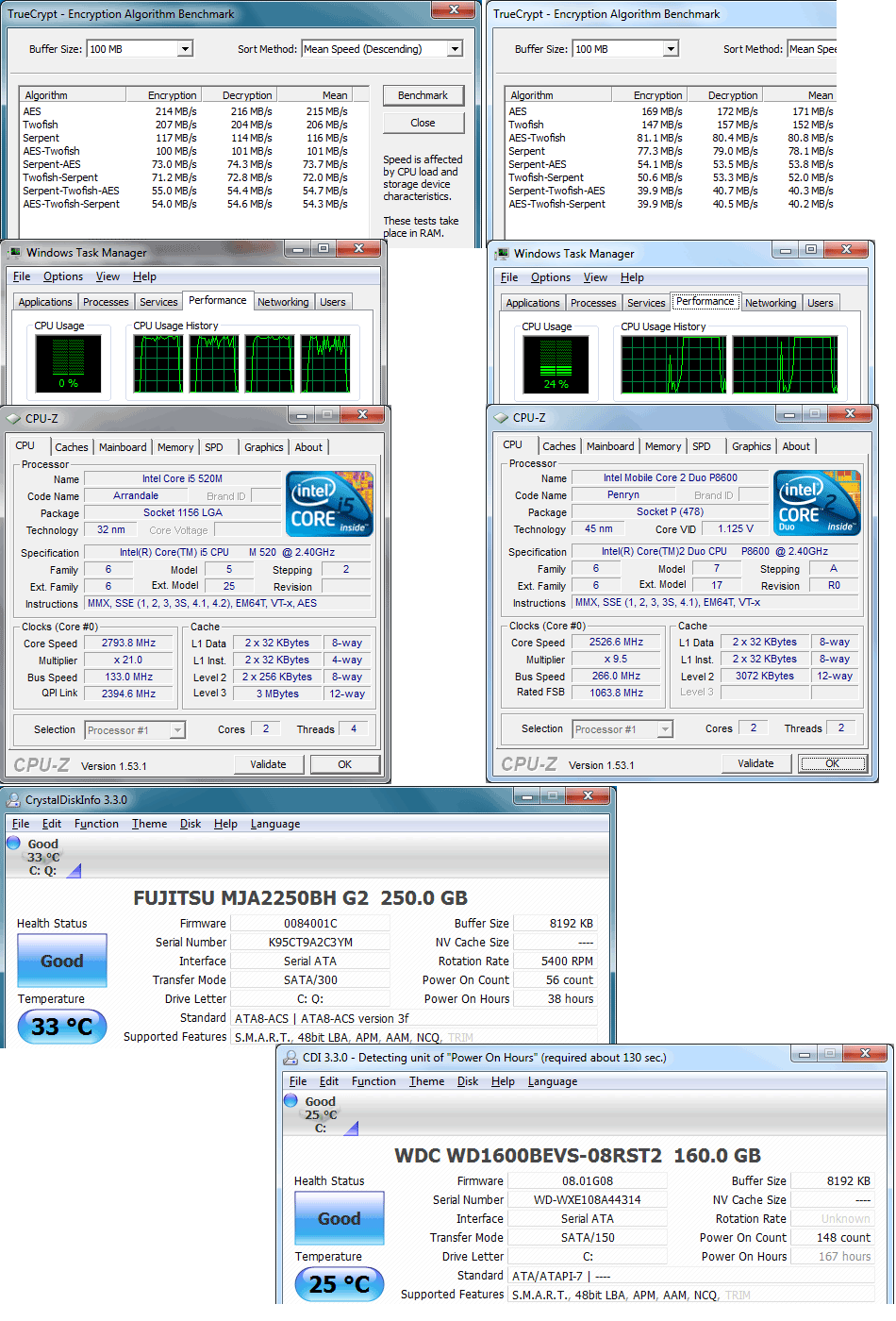Click the serial number field WD-WXE108A44314
Viewport: 896px width, 1321px height.
tap(587, 1199)
